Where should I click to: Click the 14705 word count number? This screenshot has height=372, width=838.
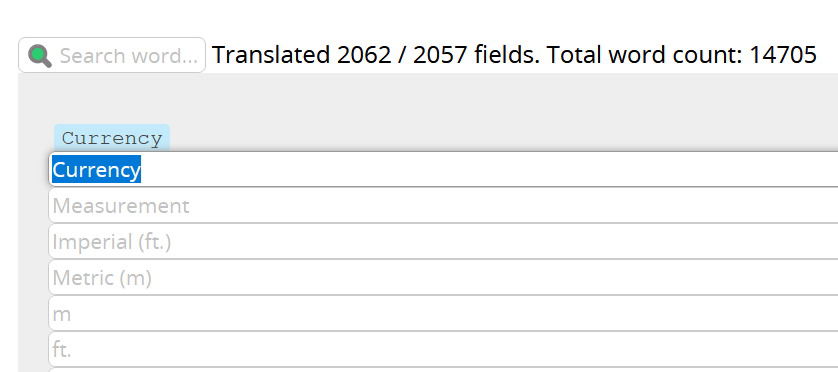783,55
